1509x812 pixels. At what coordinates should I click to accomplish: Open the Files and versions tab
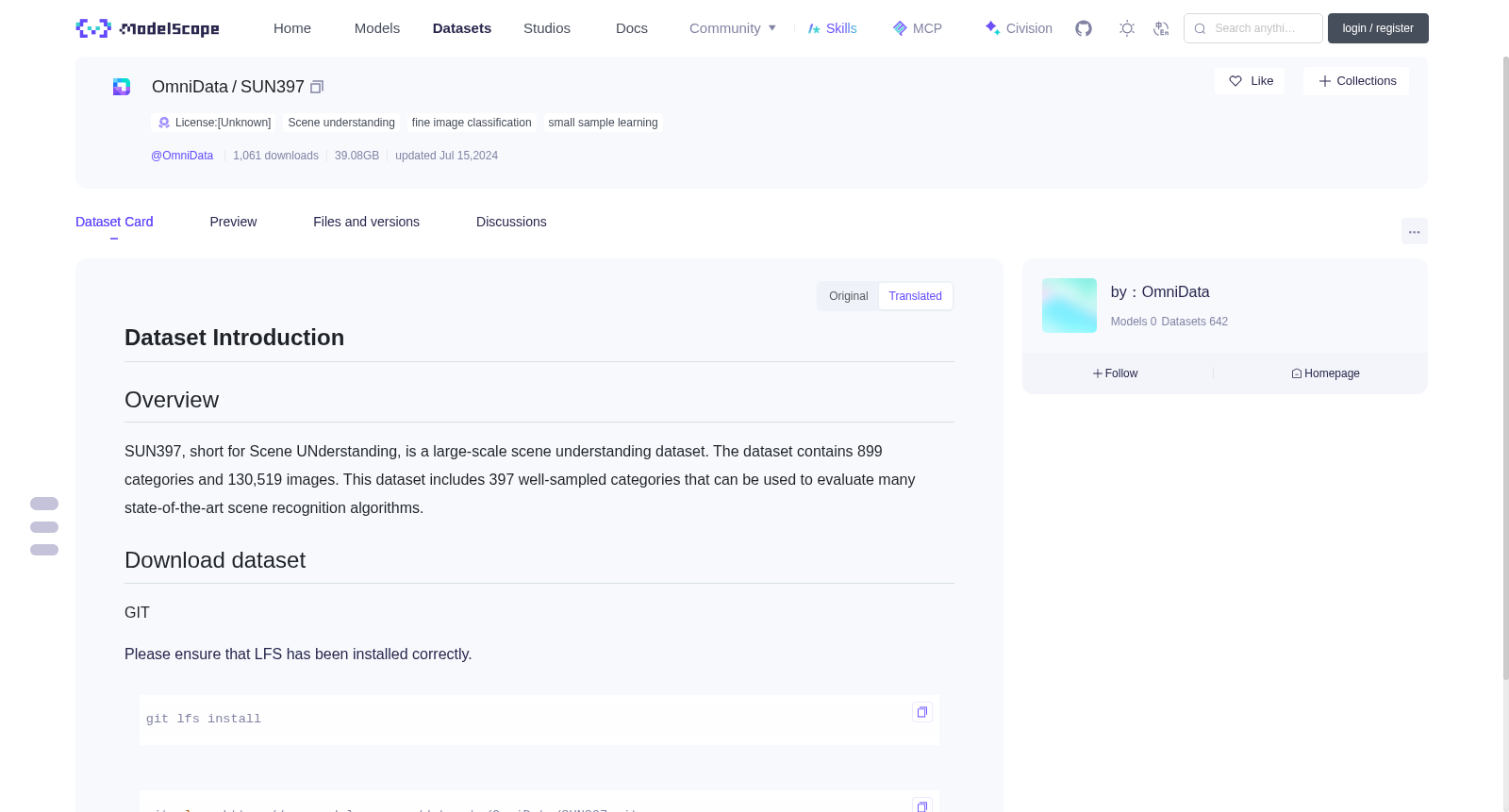(x=366, y=222)
